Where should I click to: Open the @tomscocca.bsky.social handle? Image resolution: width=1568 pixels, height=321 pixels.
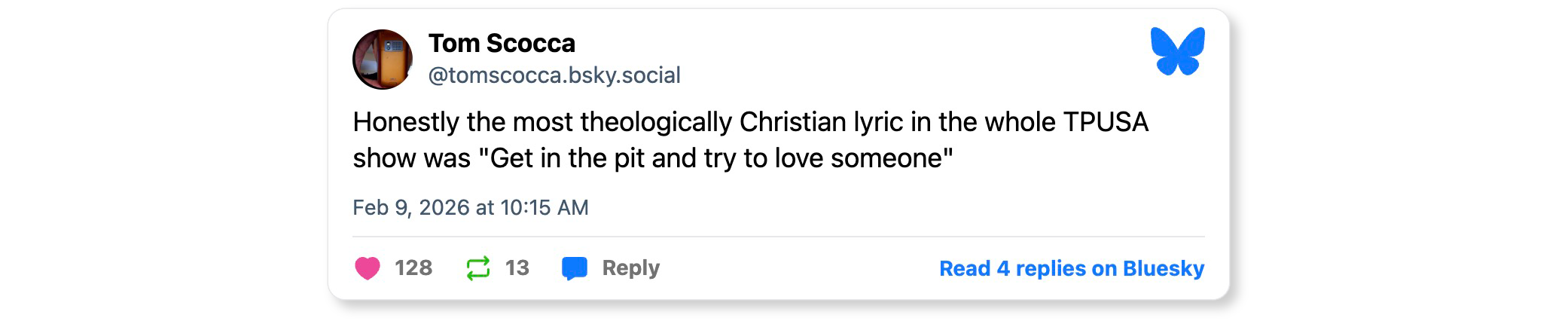coord(554,75)
